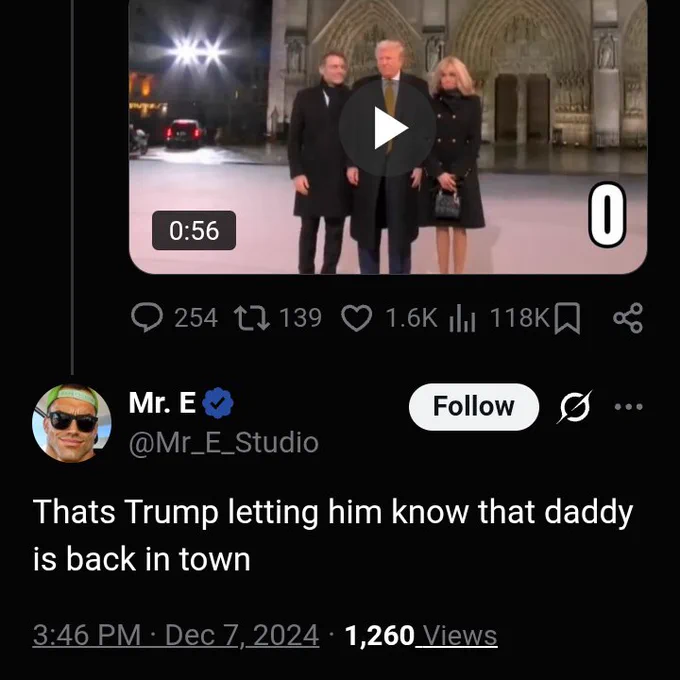
Task: Open Grok via the slashed circle icon
Action: coord(574,407)
